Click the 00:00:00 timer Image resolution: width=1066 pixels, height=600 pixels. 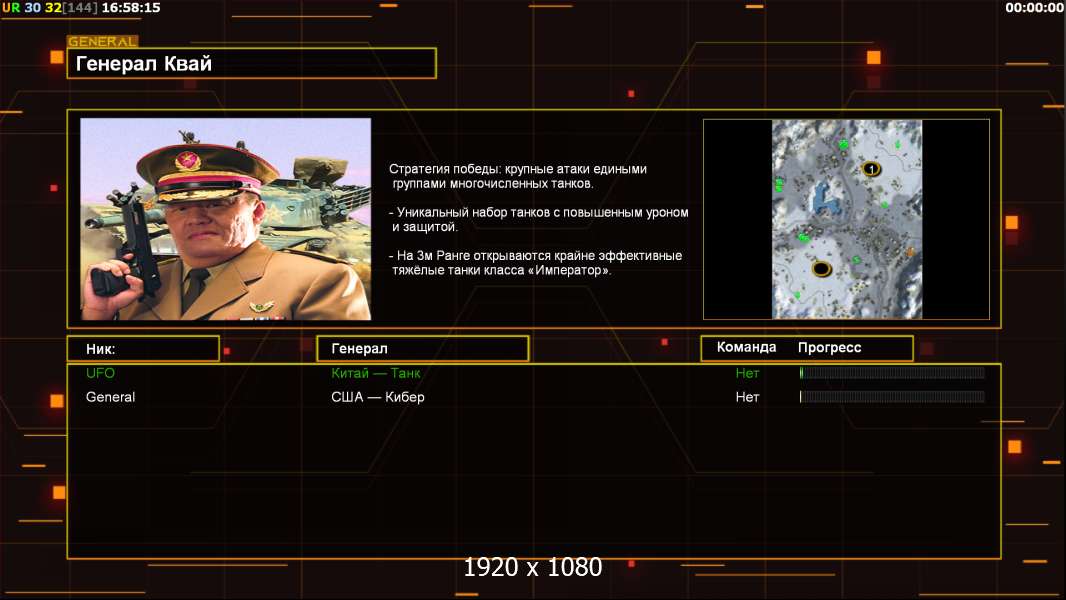click(1034, 7)
